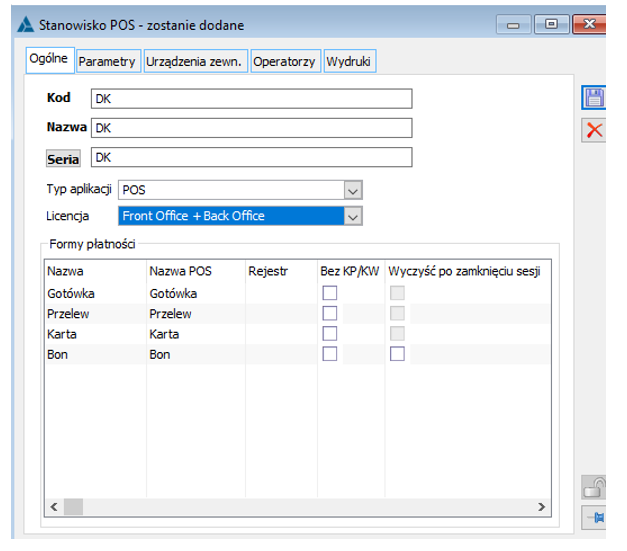
Task: Toggle Bez KP/KW checkbox for Gotówka
Action: (x=329, y=293)
